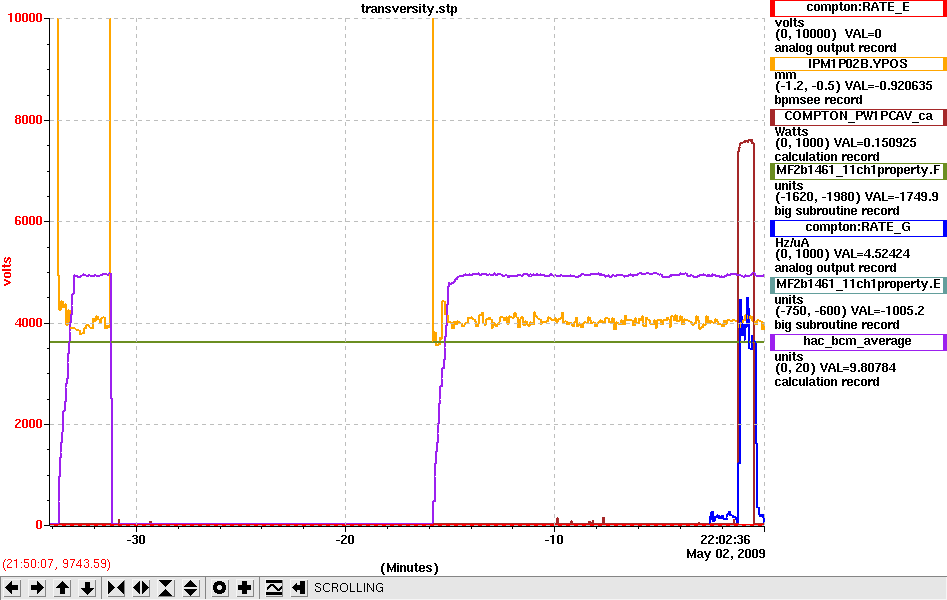Click the wavy-line graph refresh icon
Viewport: 947px width, 600px height.
coord(274,588)
